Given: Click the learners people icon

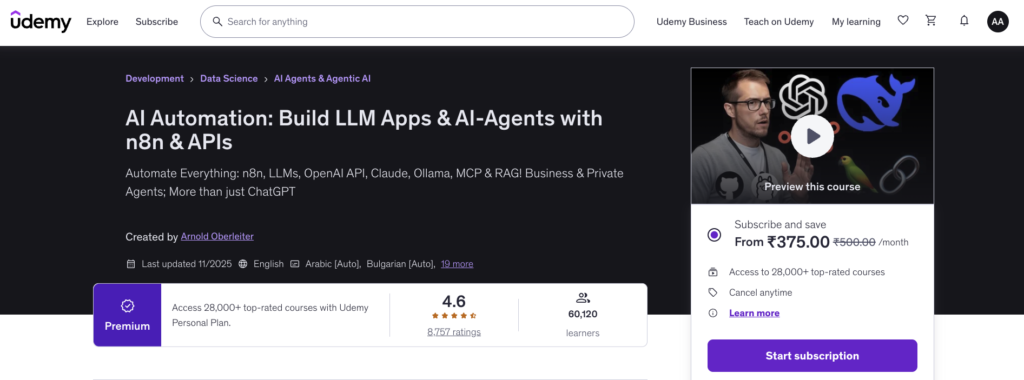Looking at the screenshot, I should tap(583, 298).
